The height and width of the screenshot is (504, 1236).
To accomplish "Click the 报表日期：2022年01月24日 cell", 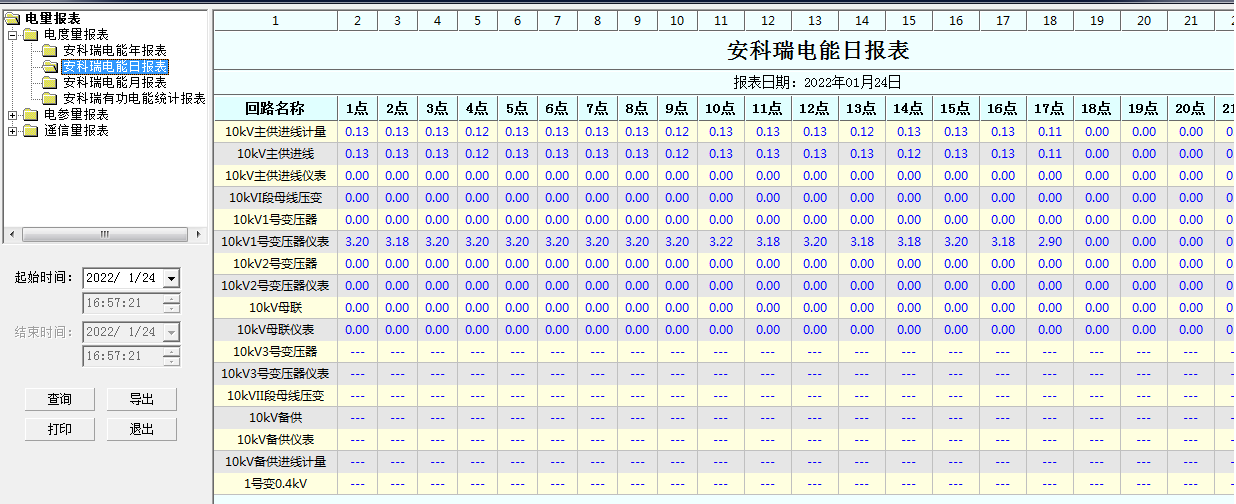I will click(x=818, y=82).
